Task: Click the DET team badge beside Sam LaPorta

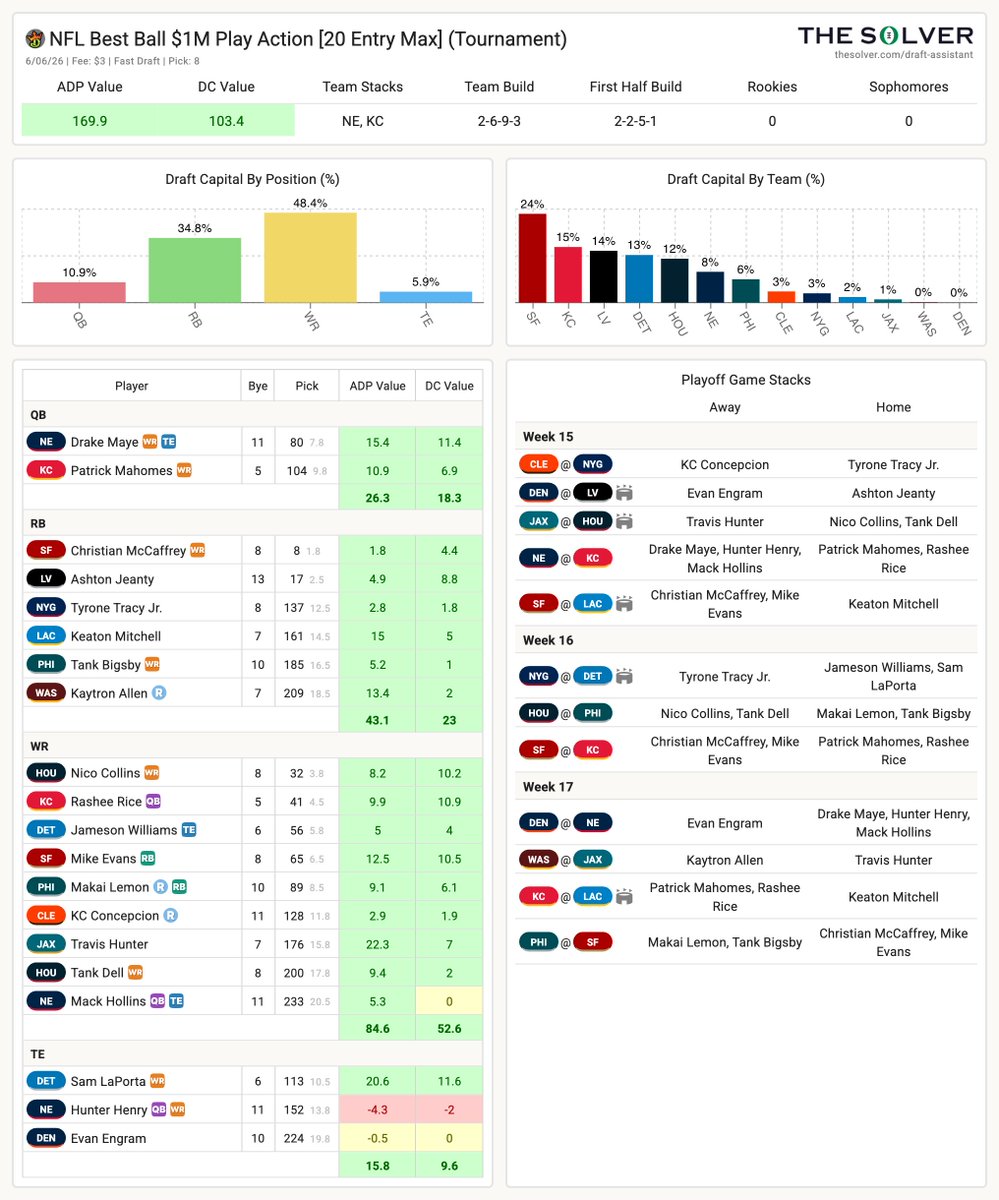Action: pos(45,1081)
